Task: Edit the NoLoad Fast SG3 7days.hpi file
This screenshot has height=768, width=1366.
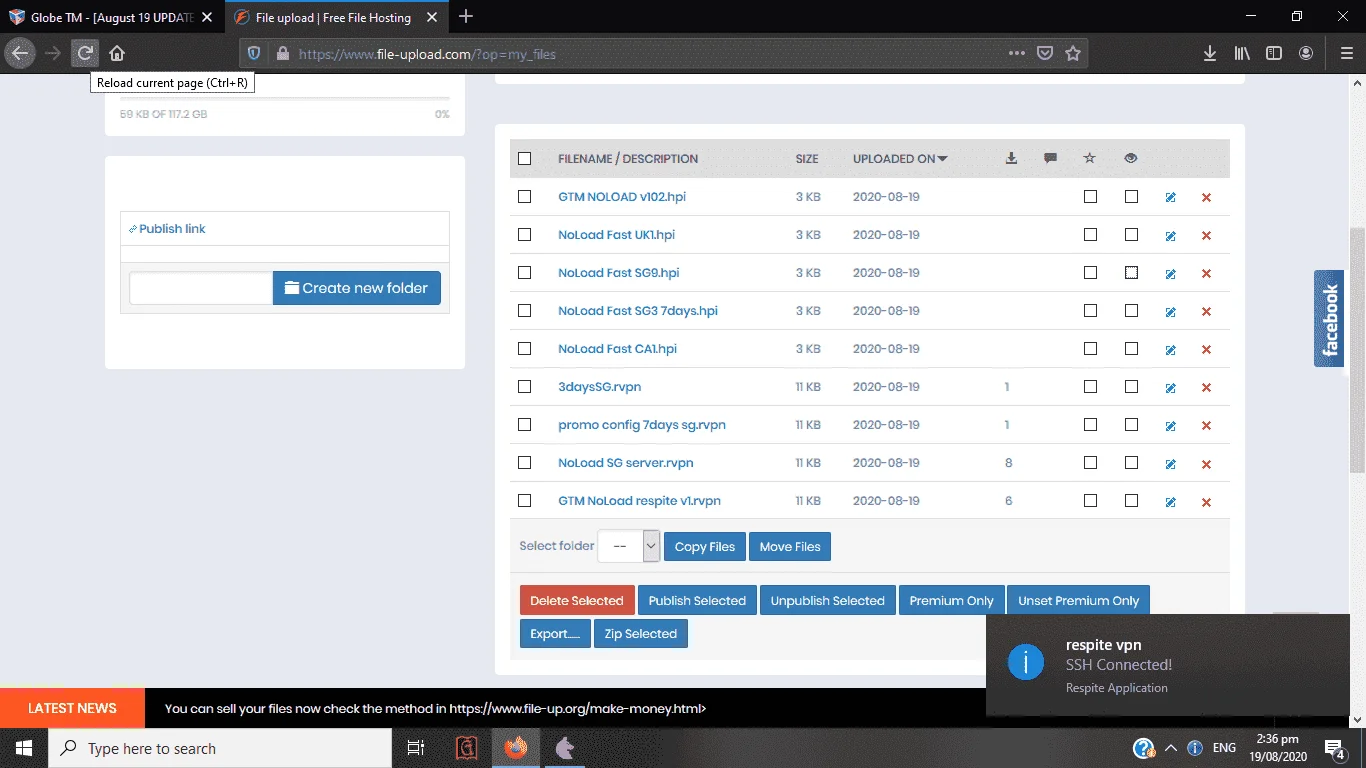Action: 1170,312
